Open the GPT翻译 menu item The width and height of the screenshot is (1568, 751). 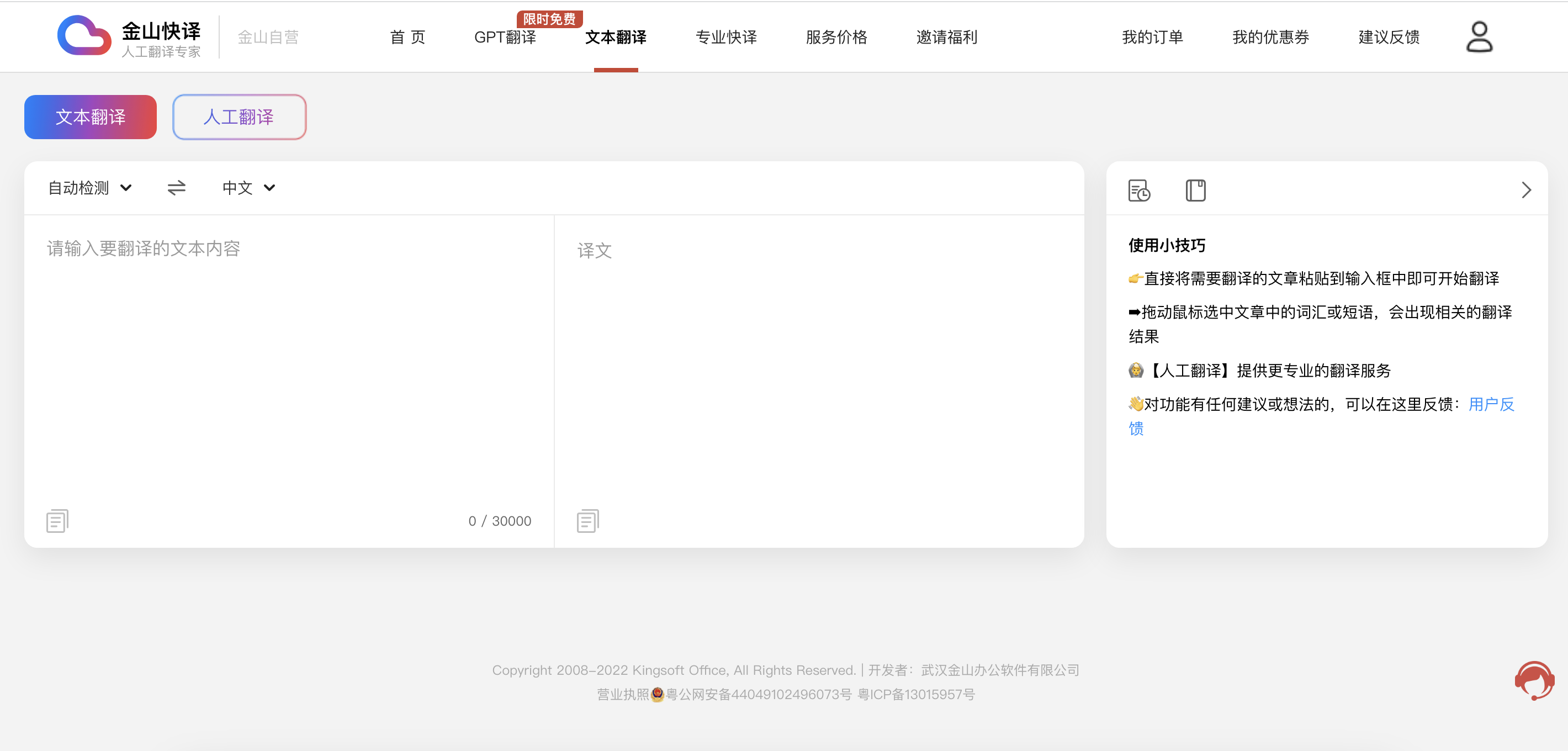coord(505,37)
